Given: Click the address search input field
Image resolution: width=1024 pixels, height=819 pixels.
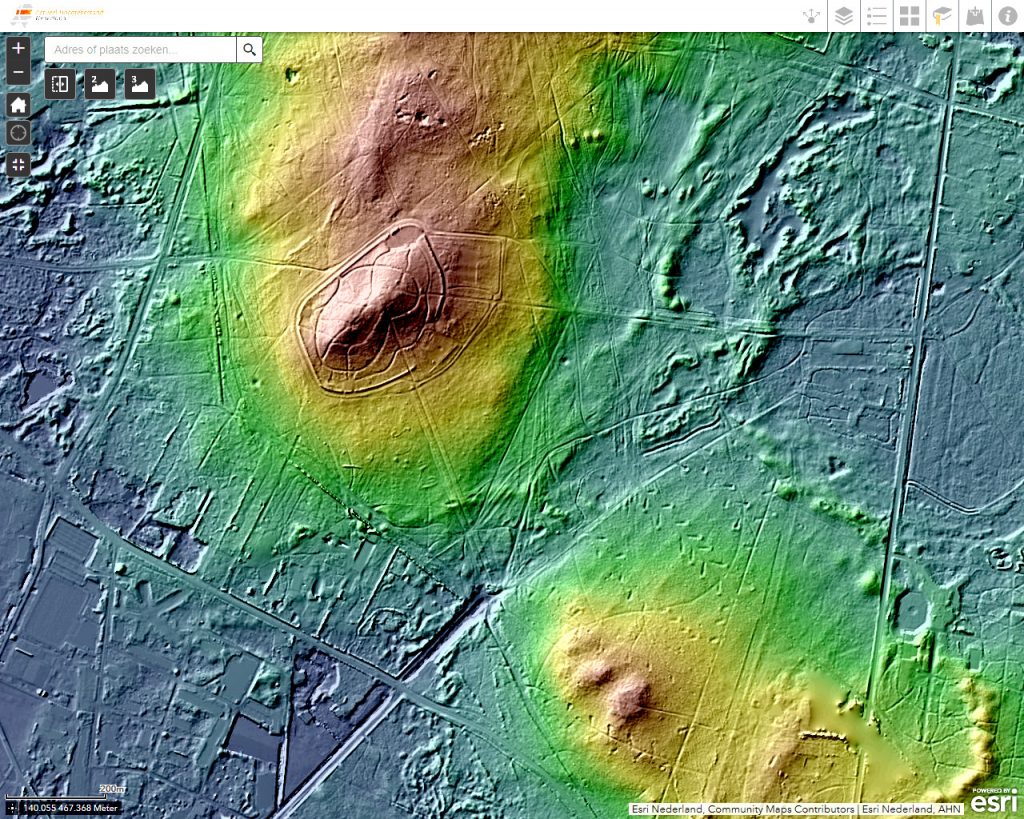Looking at the screenshot, I should (140, 50).
